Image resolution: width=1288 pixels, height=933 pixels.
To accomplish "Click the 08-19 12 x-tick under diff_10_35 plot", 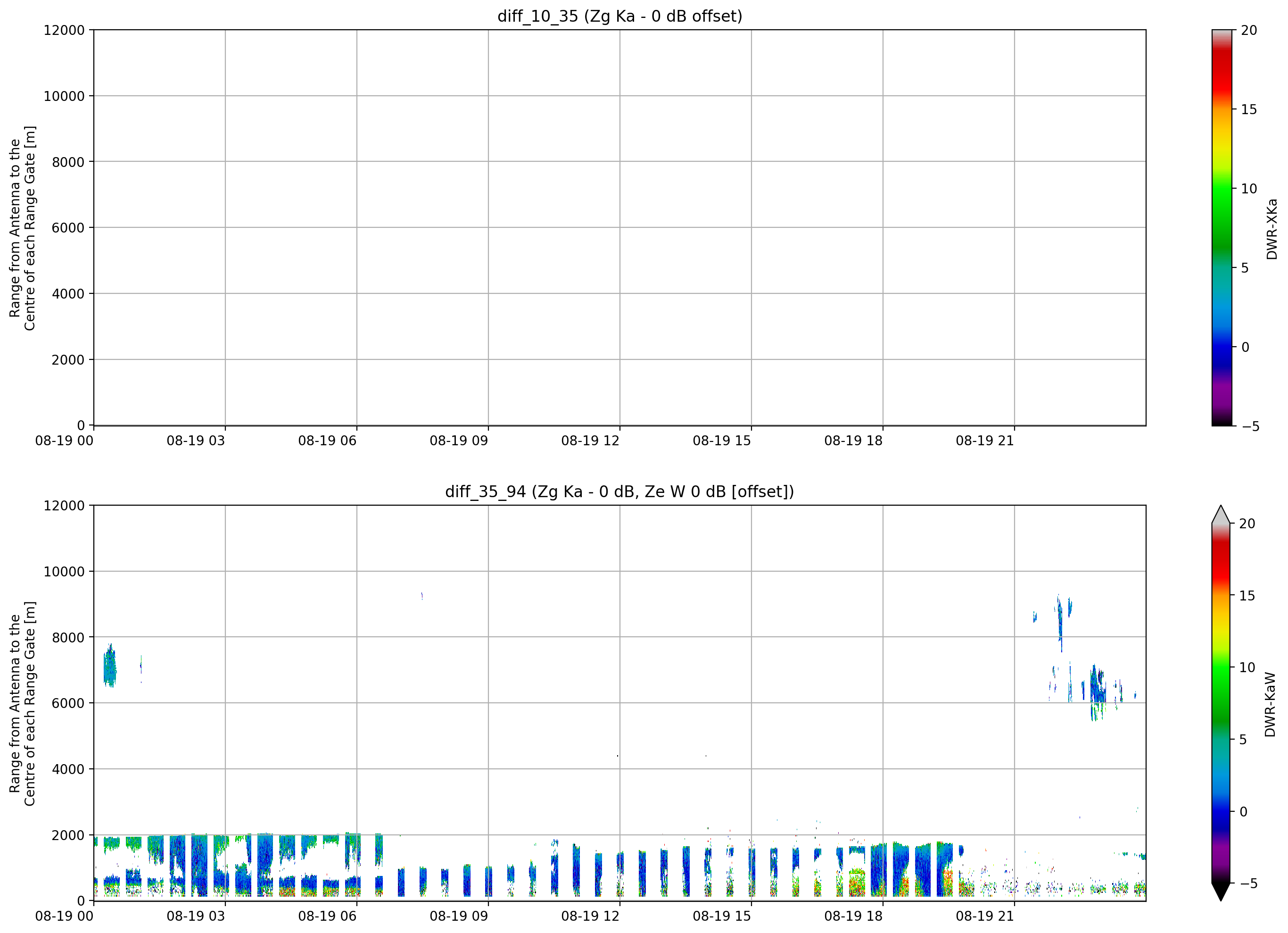I will tap(591, 441).
